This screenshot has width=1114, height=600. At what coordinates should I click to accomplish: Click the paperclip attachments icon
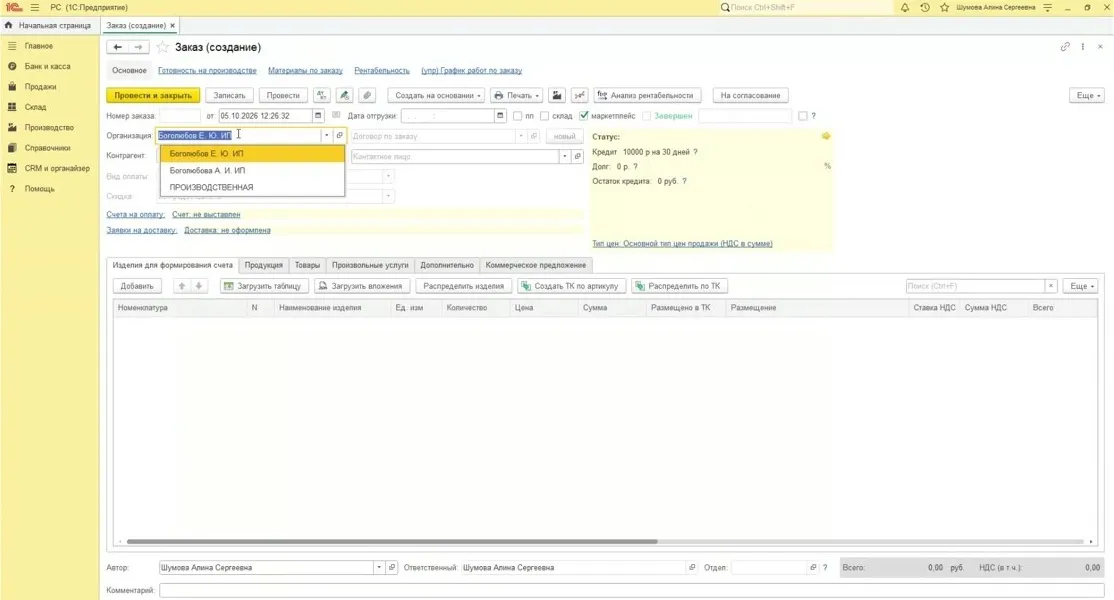(367, 95)
